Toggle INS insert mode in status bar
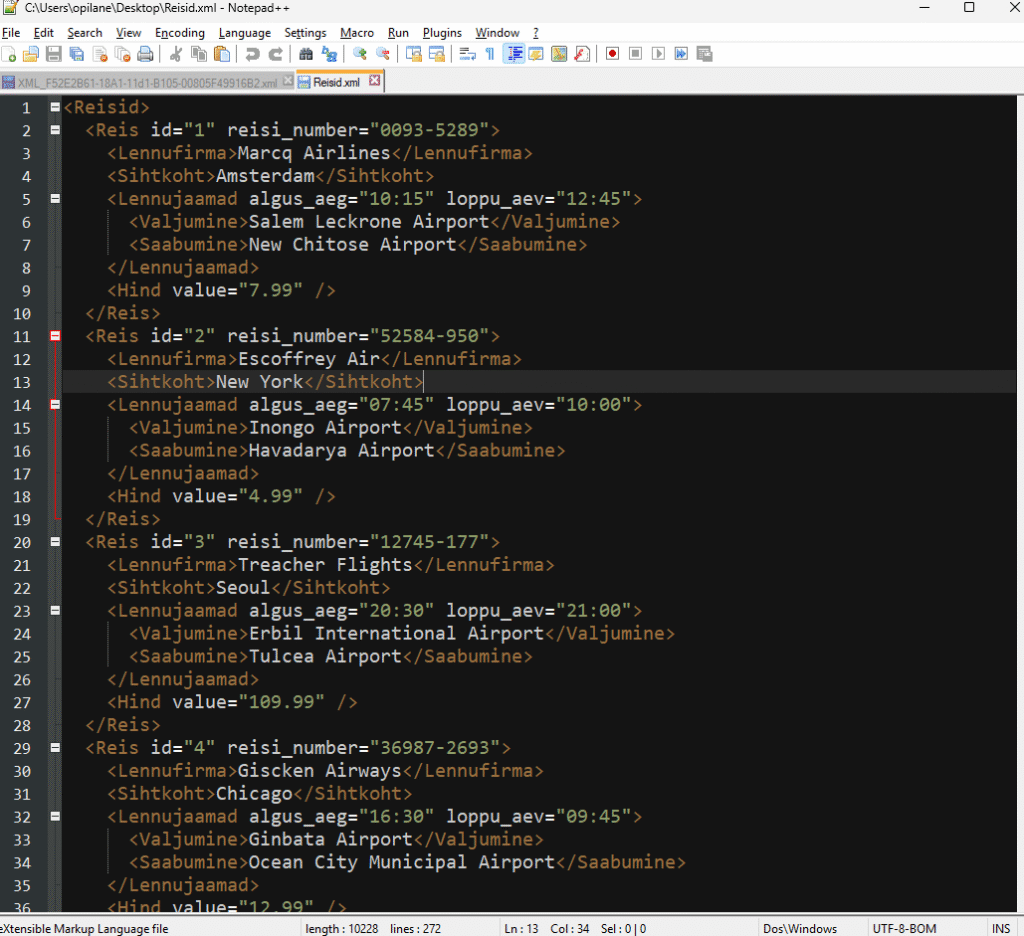The image size is (1024, 936). tap(1000, 929)
